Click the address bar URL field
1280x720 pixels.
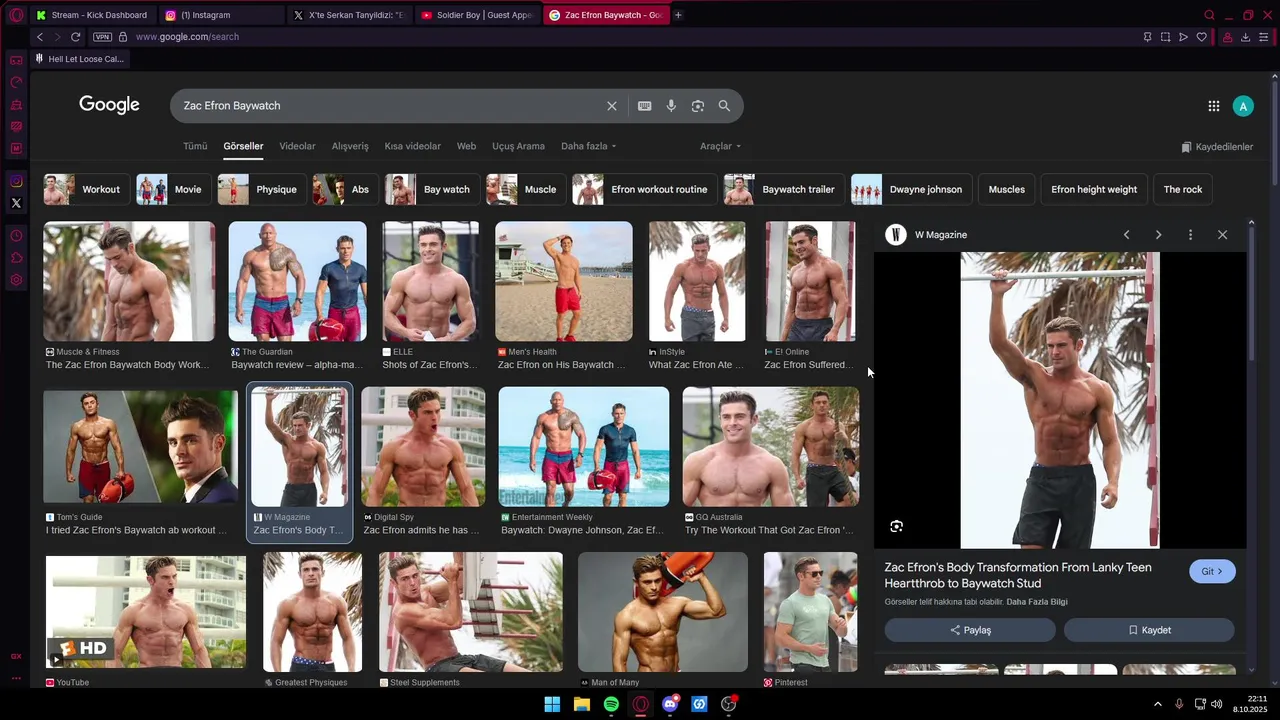click(x=630, y=37)
